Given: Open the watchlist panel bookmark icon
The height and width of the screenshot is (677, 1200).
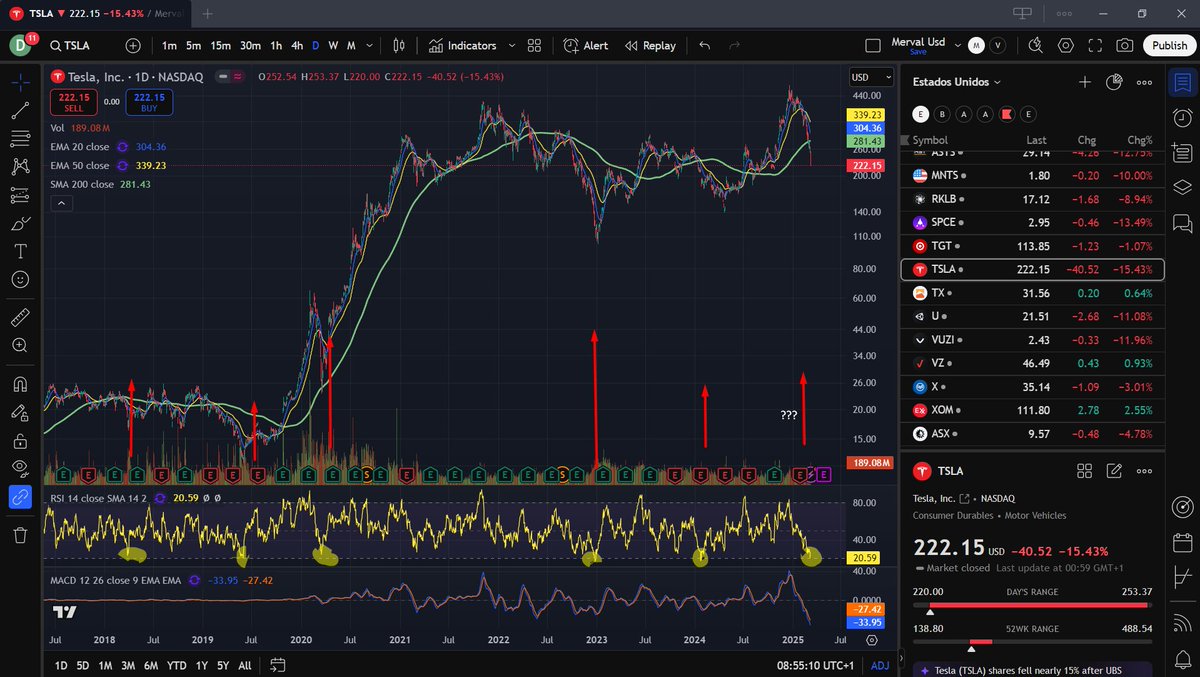Looking at the screenshot, I should pos(1182,82).
